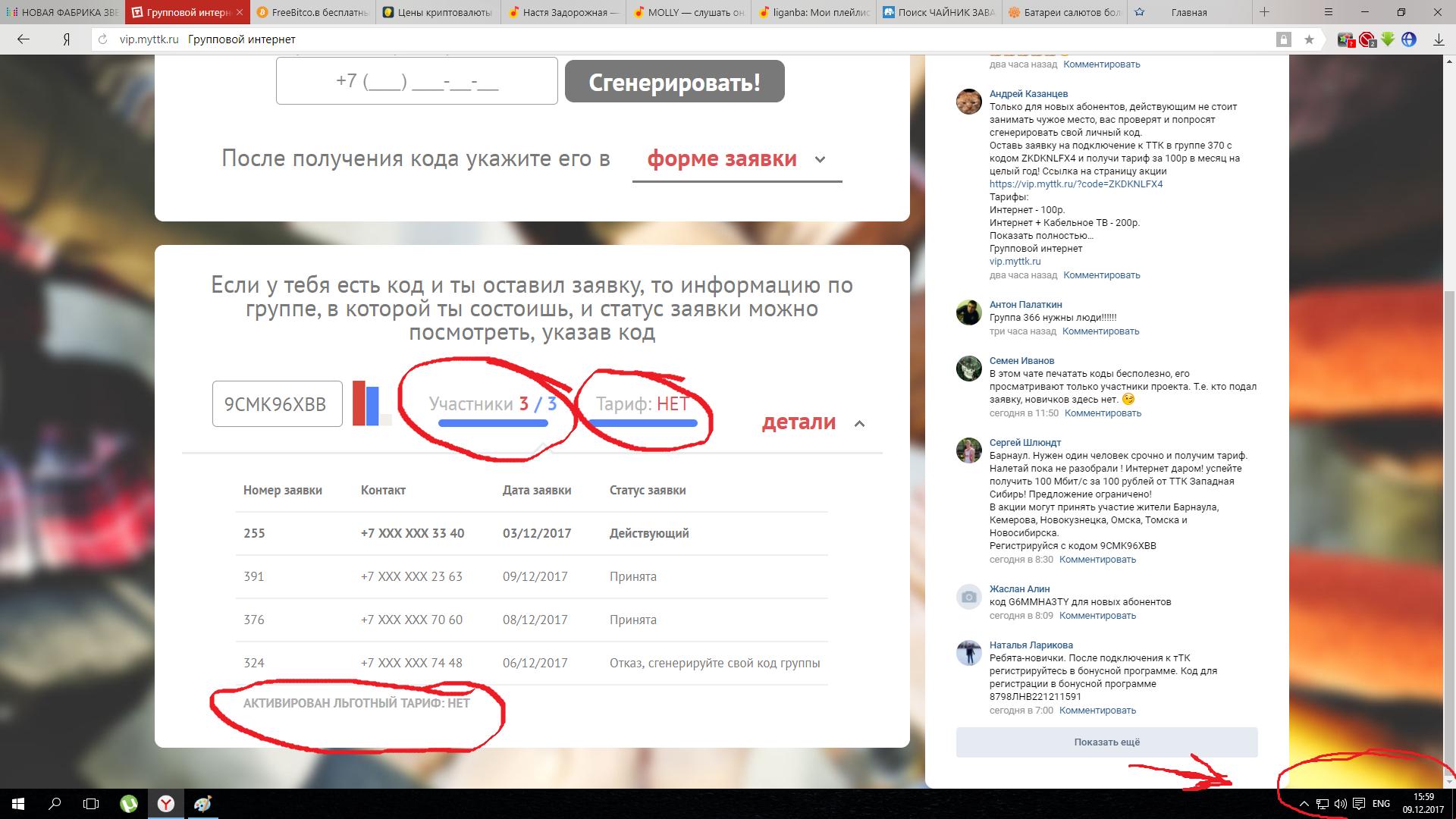Select date cell '08/12/2017'
Viewport: 1456px width, 819px height.
pos(535,620)
